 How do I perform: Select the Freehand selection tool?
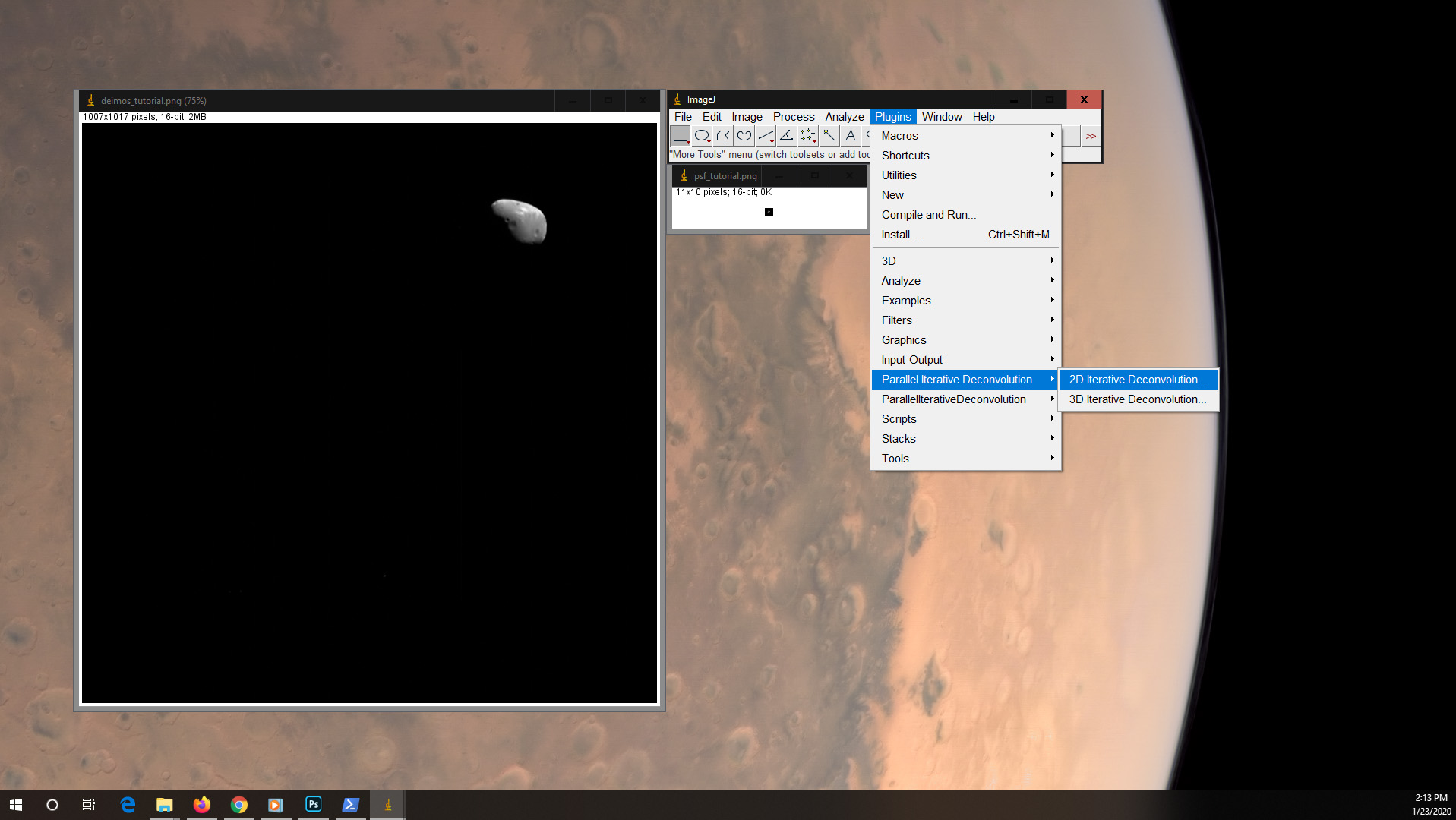[744, 136]
